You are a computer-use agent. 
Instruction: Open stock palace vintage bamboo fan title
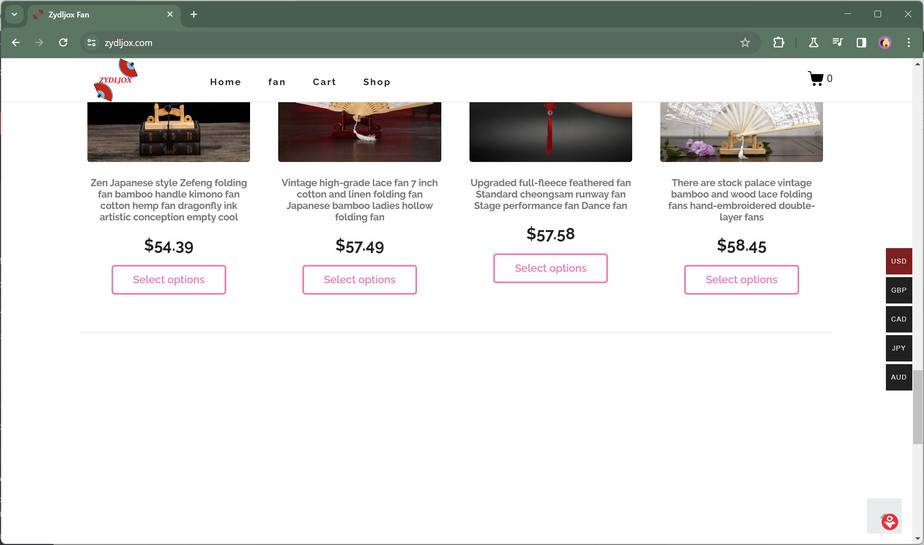(x=741, y=200)
